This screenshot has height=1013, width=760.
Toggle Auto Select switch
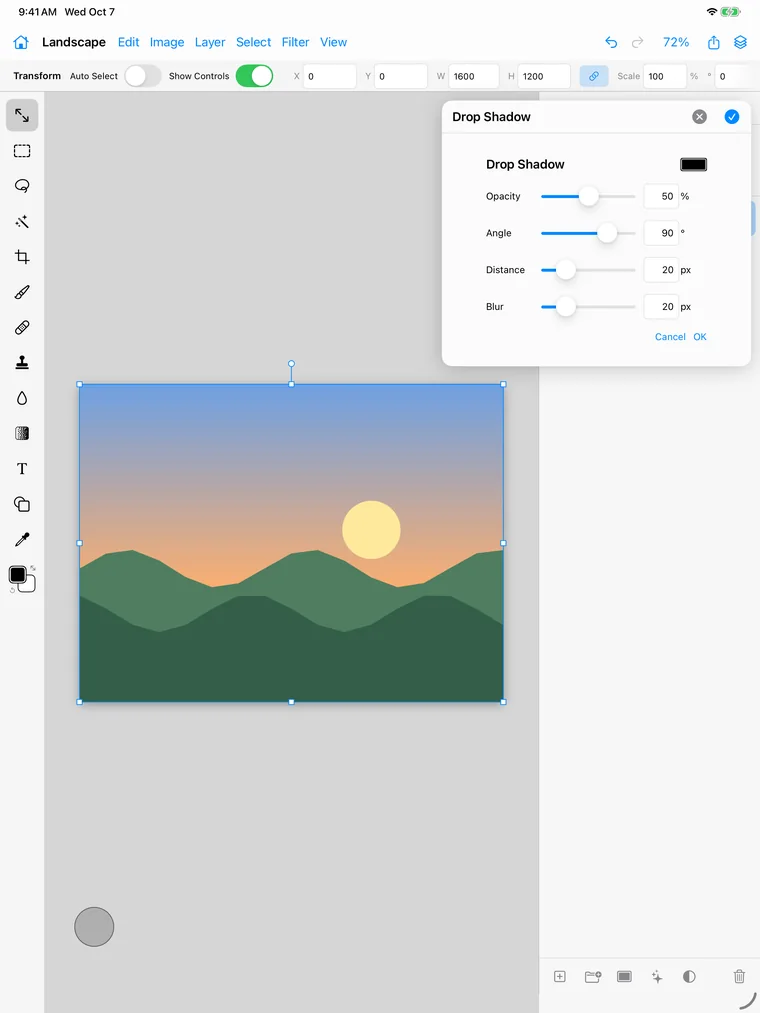(142, 76)
